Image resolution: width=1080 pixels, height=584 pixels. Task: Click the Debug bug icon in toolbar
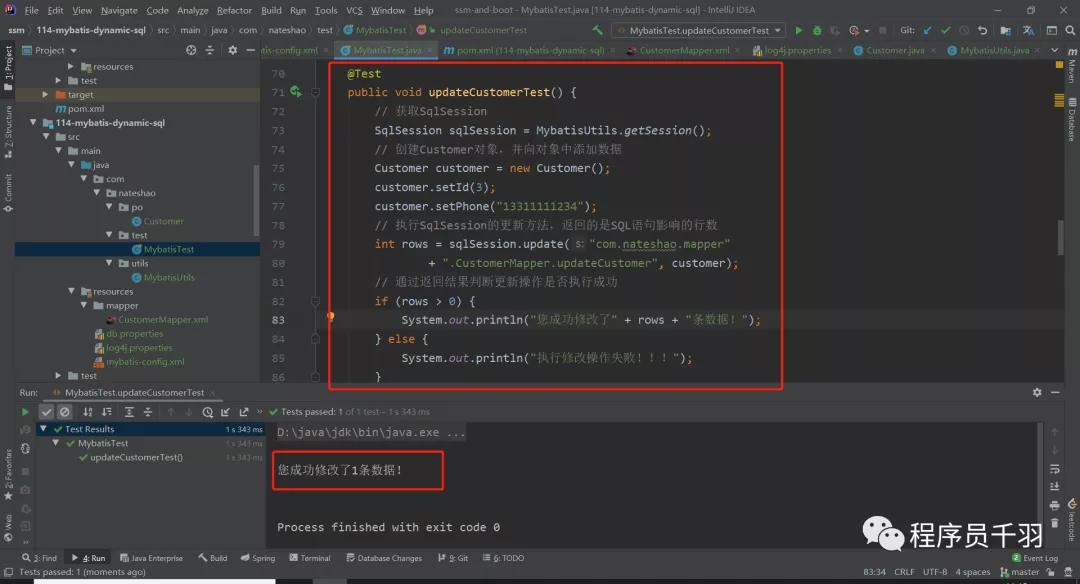[x=817, y=31]
